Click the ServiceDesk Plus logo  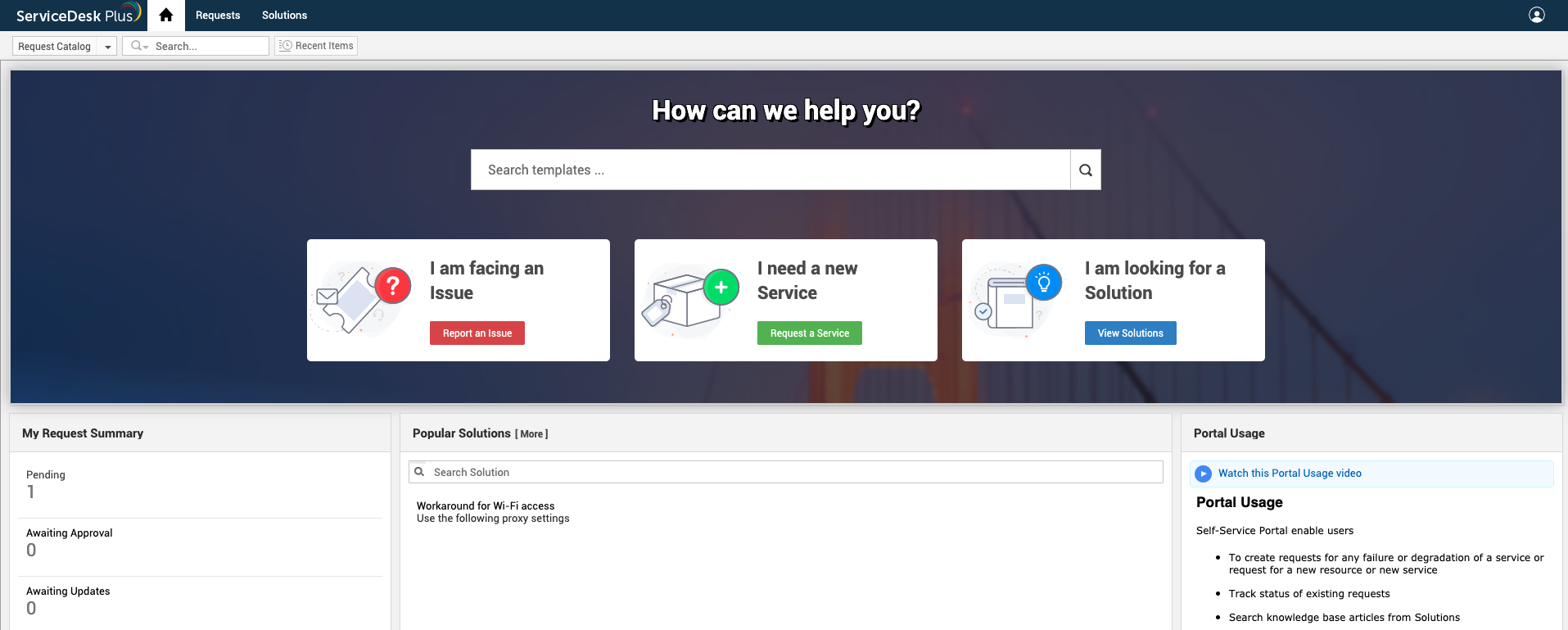[x=79, y=14]
